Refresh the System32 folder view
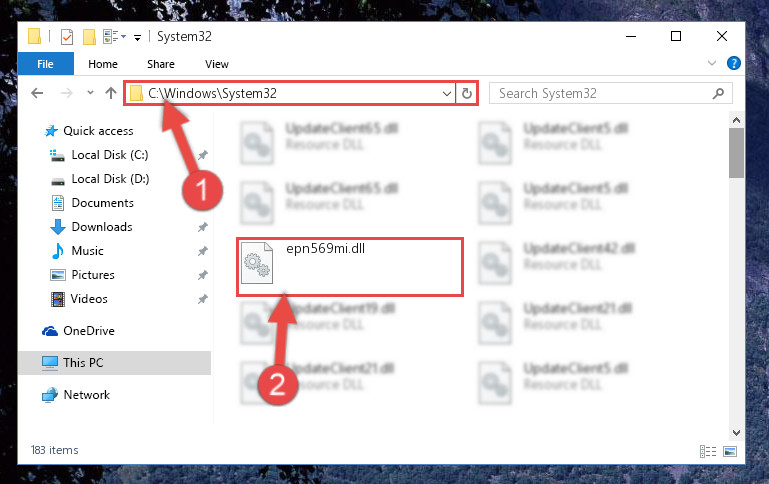Image resolution: width=769 pixels, height=484 pixels. coord(467,93)
